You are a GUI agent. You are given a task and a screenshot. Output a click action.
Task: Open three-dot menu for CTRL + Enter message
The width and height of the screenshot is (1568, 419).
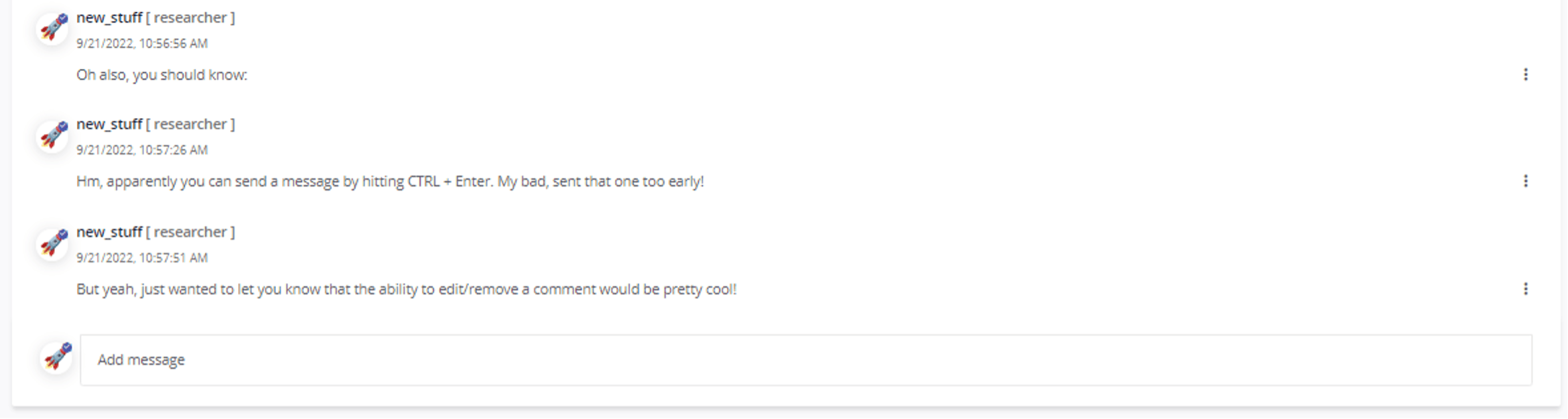click(x=1526, y=181)
